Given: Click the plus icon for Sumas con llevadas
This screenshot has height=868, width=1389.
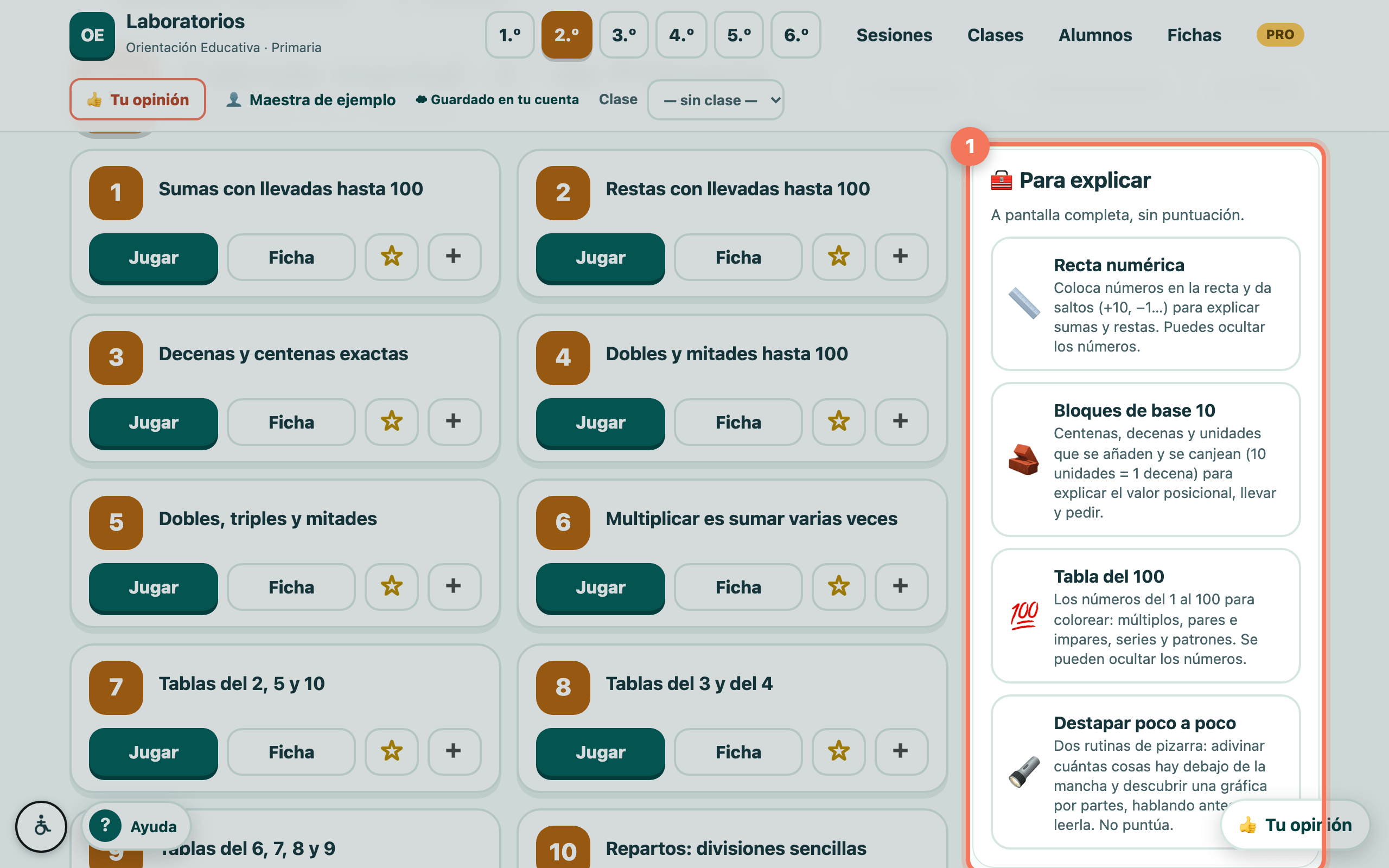Looking at the screenshot, I should pos(454,257).
